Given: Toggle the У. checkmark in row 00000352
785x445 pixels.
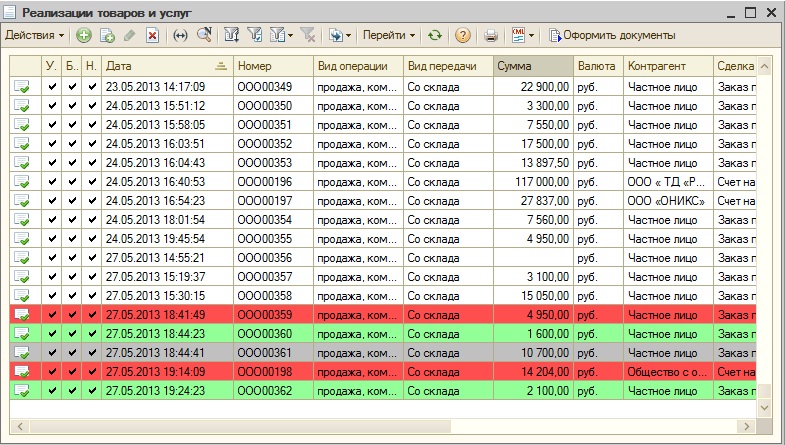Looking at the screenshot, I should point(52,144).
